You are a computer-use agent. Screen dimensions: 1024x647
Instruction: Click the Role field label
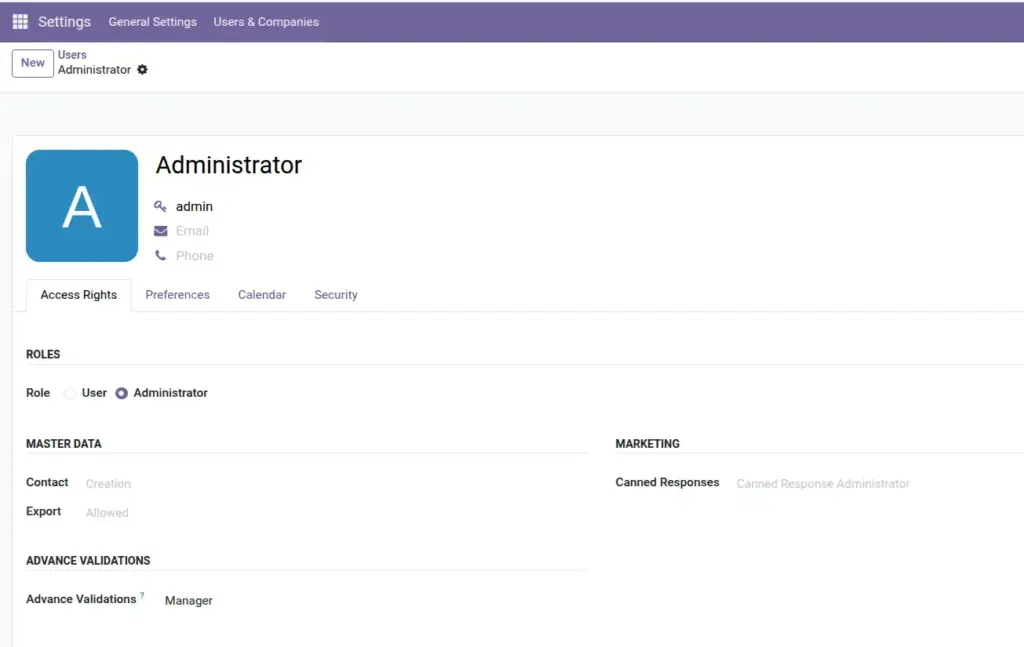[x=38, y=393]
